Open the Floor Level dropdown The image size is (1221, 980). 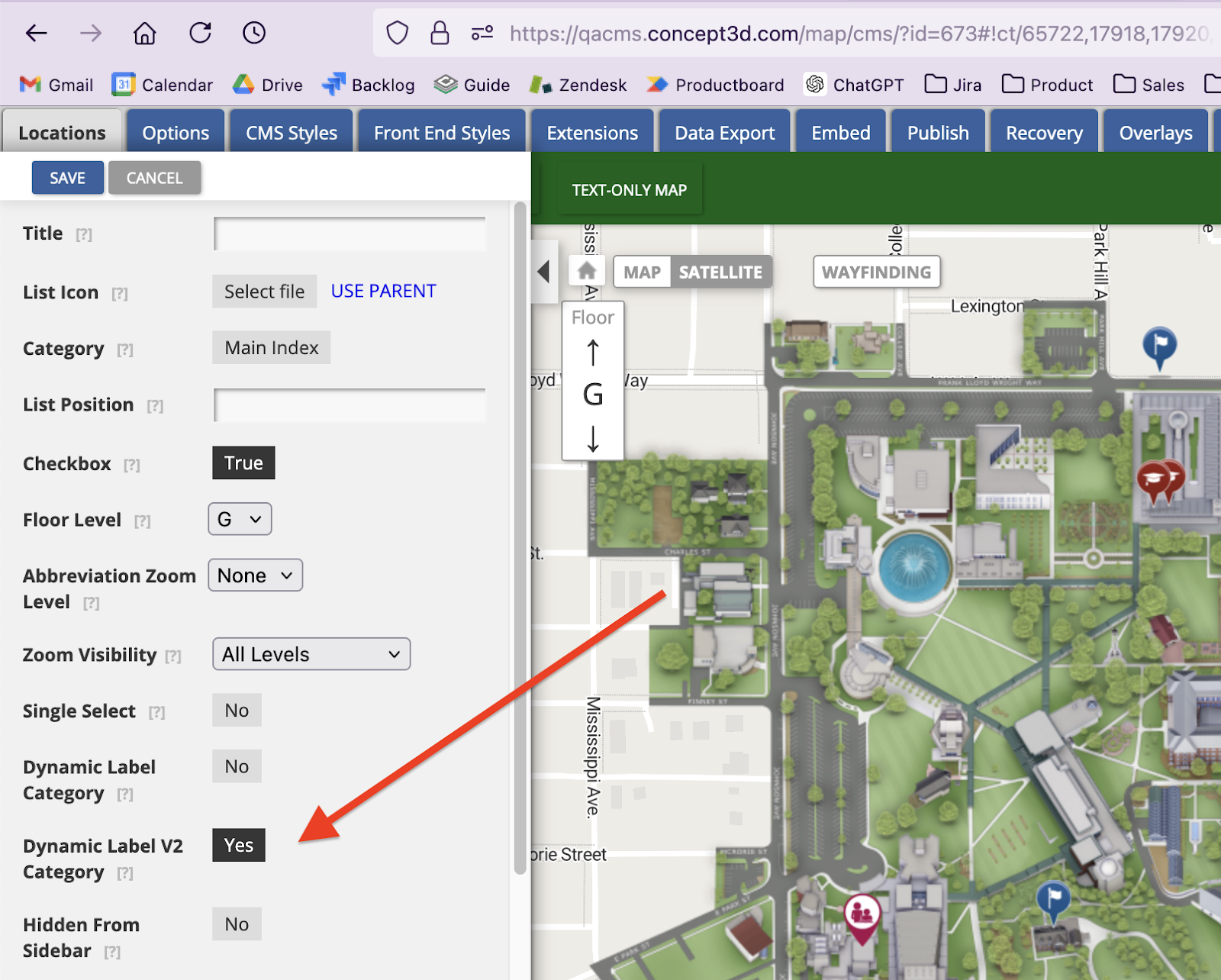240,520
